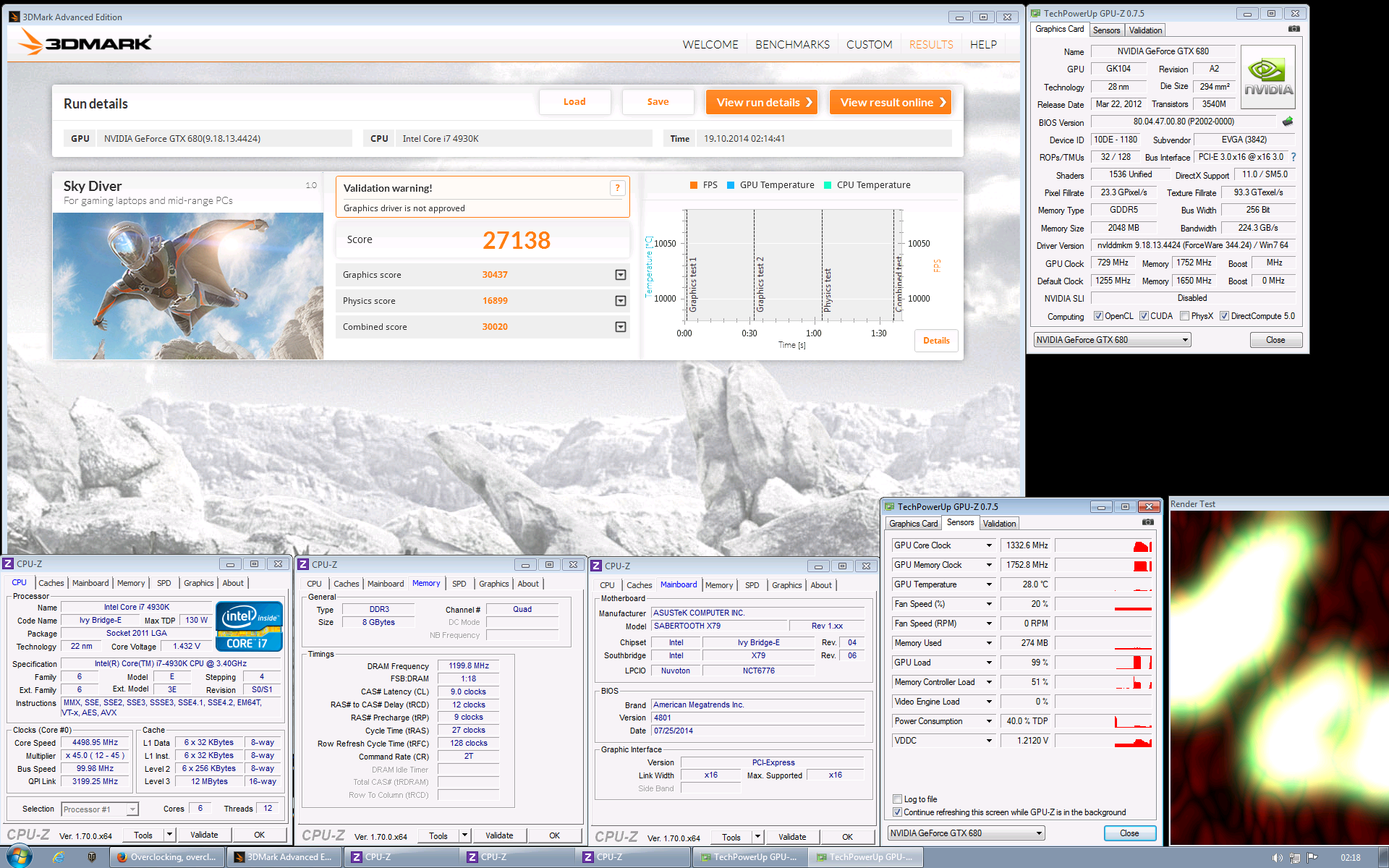Image resolution: width=1389 pixels, height=868 pixels.
Task: Click the taskbar clock showing 02:18
Action: [1350, 858]
